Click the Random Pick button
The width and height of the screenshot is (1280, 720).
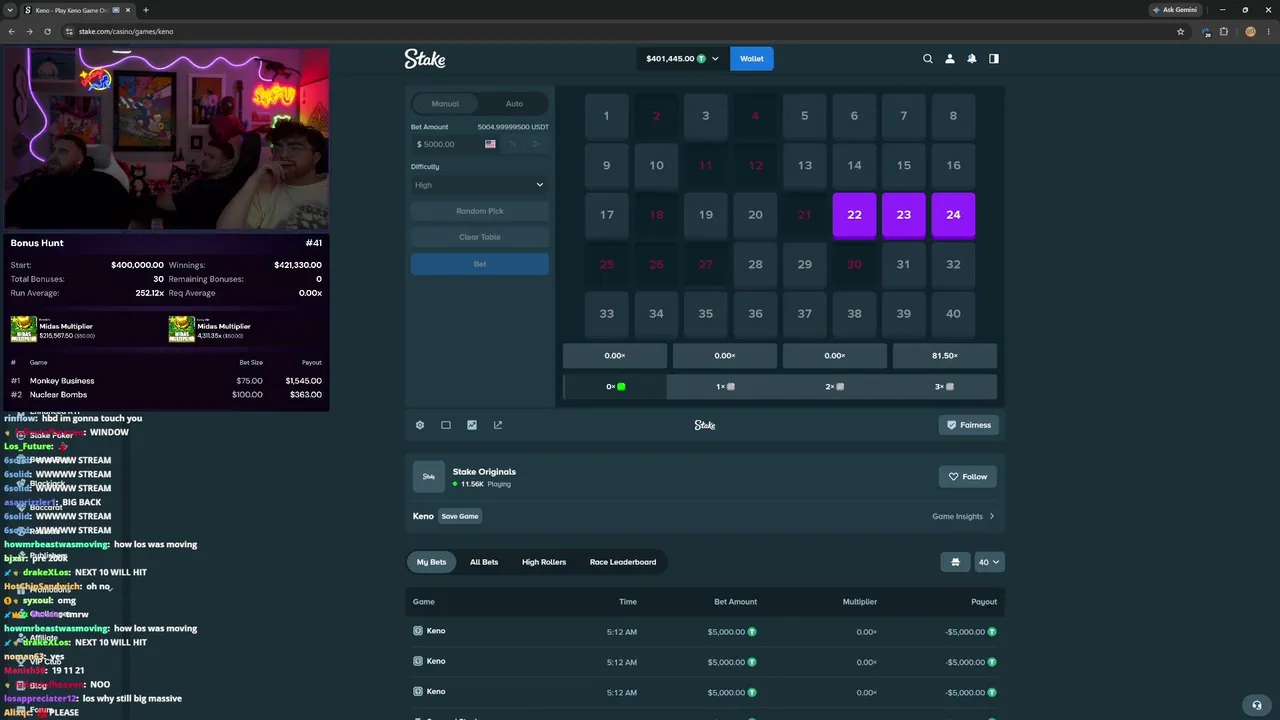(480, 211)
